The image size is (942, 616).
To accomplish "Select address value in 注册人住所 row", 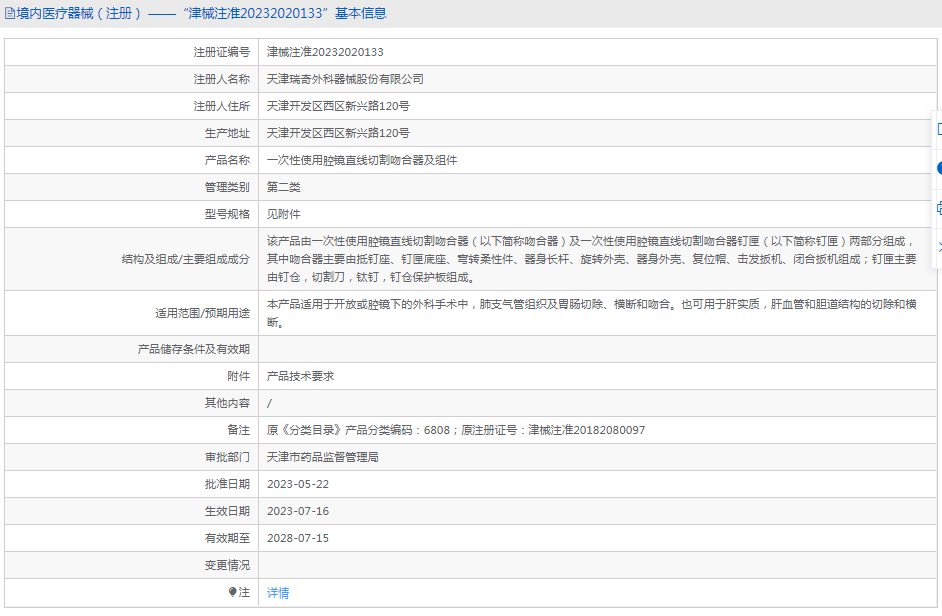I will point(338,106).
